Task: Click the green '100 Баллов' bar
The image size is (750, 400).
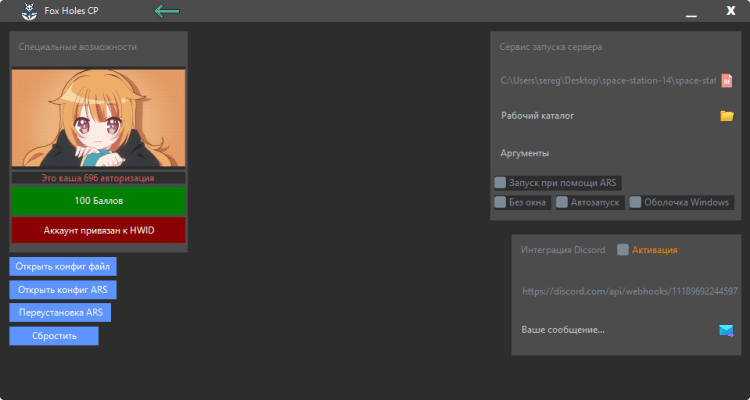Action: tap(98, 201)
